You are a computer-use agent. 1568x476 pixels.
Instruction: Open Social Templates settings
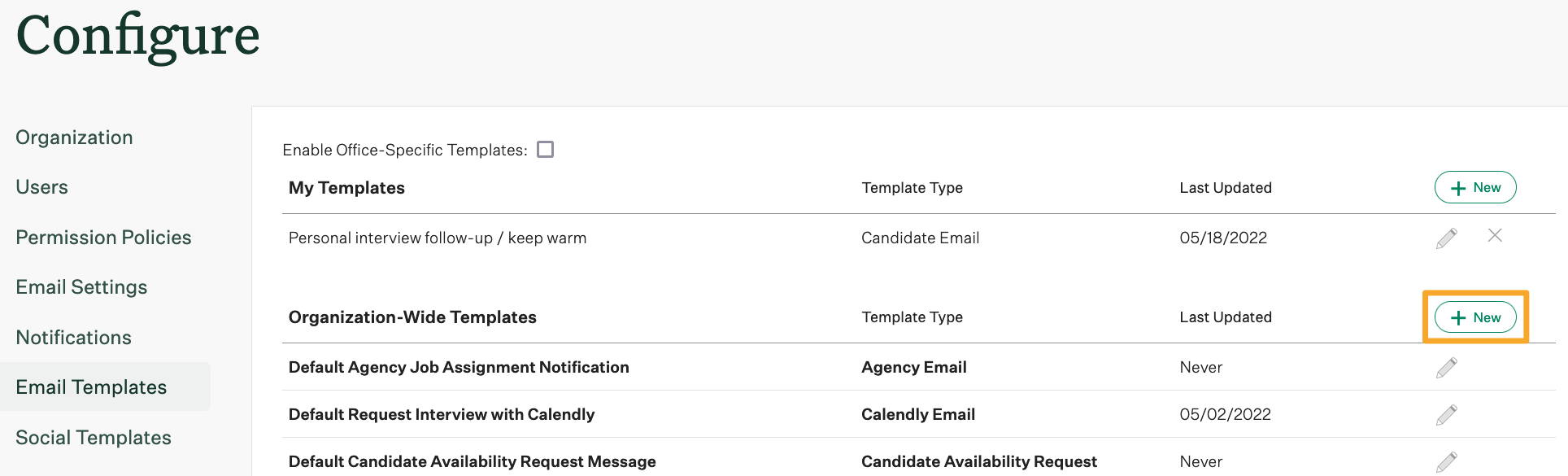(x=93, y=437)
